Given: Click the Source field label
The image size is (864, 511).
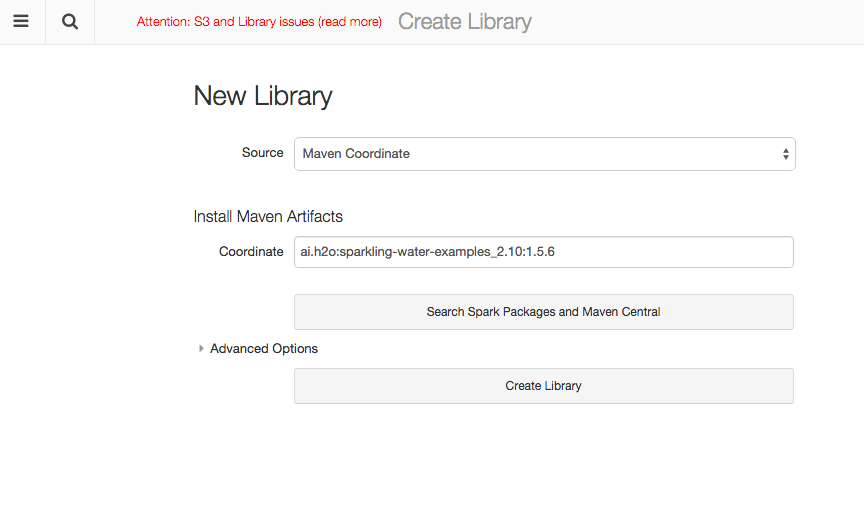Looking at the screenshot, I should tap(262, 153).
